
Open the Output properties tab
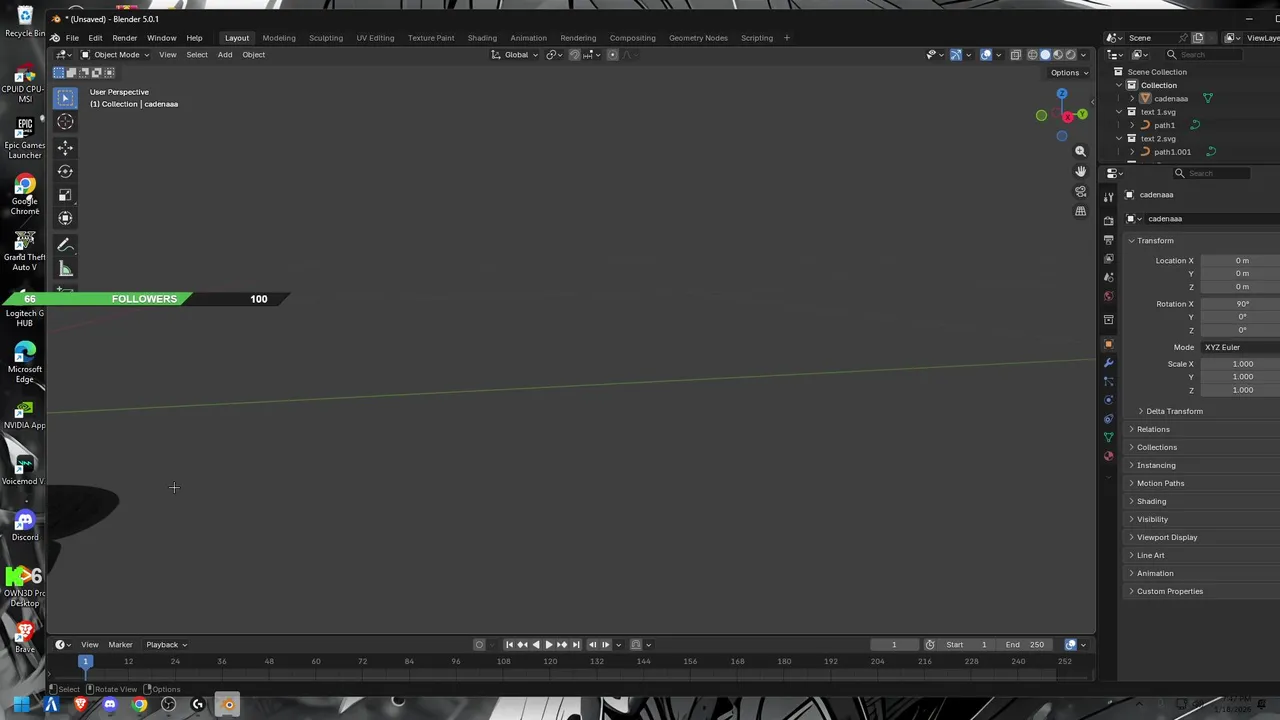click(1108, 240)
